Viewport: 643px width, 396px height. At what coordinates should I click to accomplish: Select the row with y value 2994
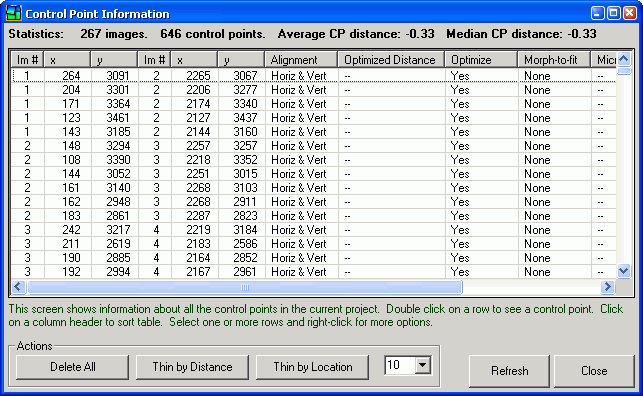pyautogui.click(x=314, y=271)
